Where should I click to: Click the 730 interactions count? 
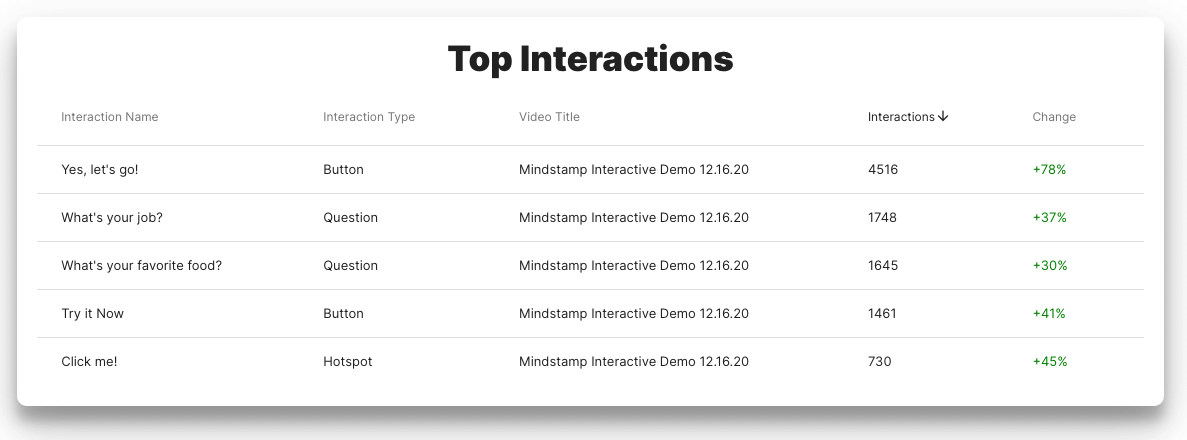click(879, 362)
